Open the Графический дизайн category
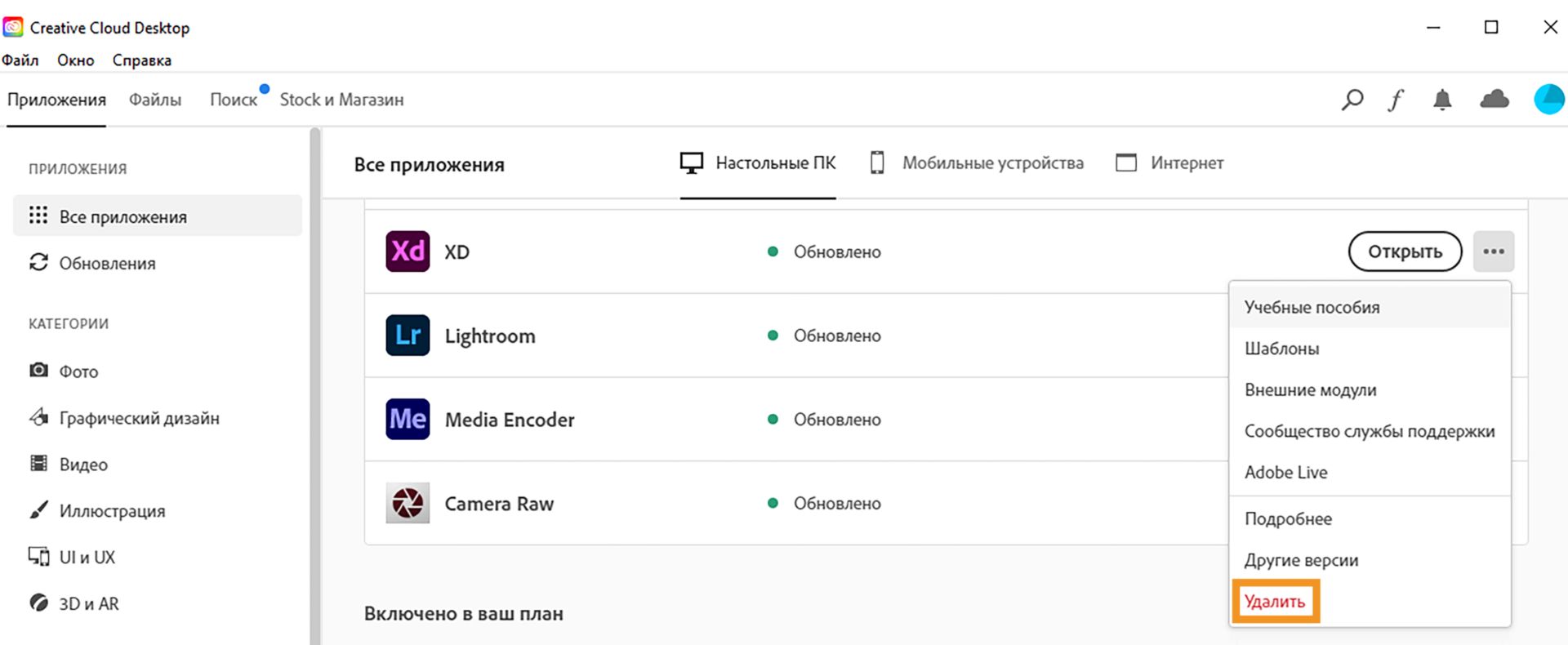1568x645 pixels. pyautogui.click(x=139, y=418)
